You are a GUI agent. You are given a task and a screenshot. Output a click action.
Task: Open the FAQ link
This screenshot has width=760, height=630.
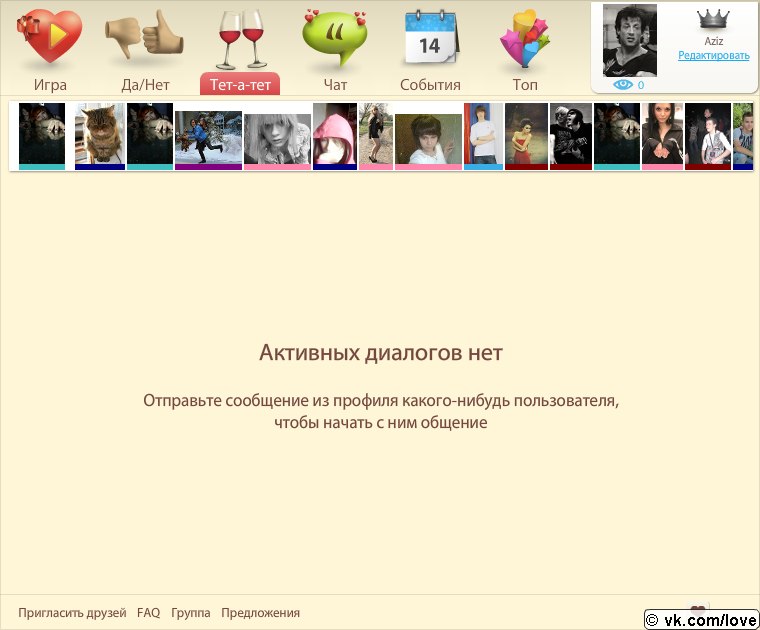pos(148,613)
